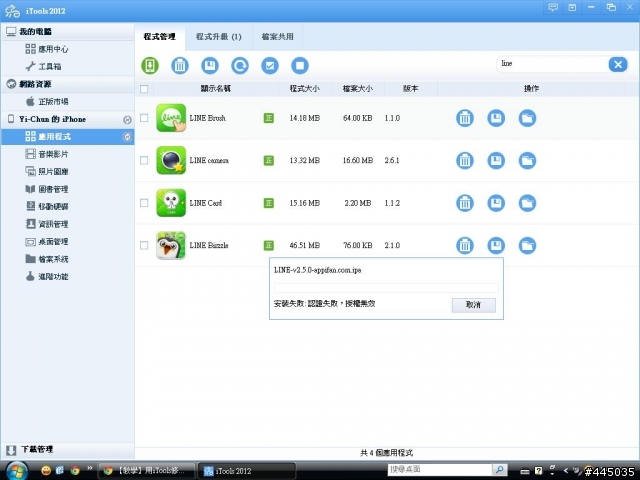This screenshot has width=640, height=480.
Task: Click the toolbar refresh icon
Action: point(240,65)
